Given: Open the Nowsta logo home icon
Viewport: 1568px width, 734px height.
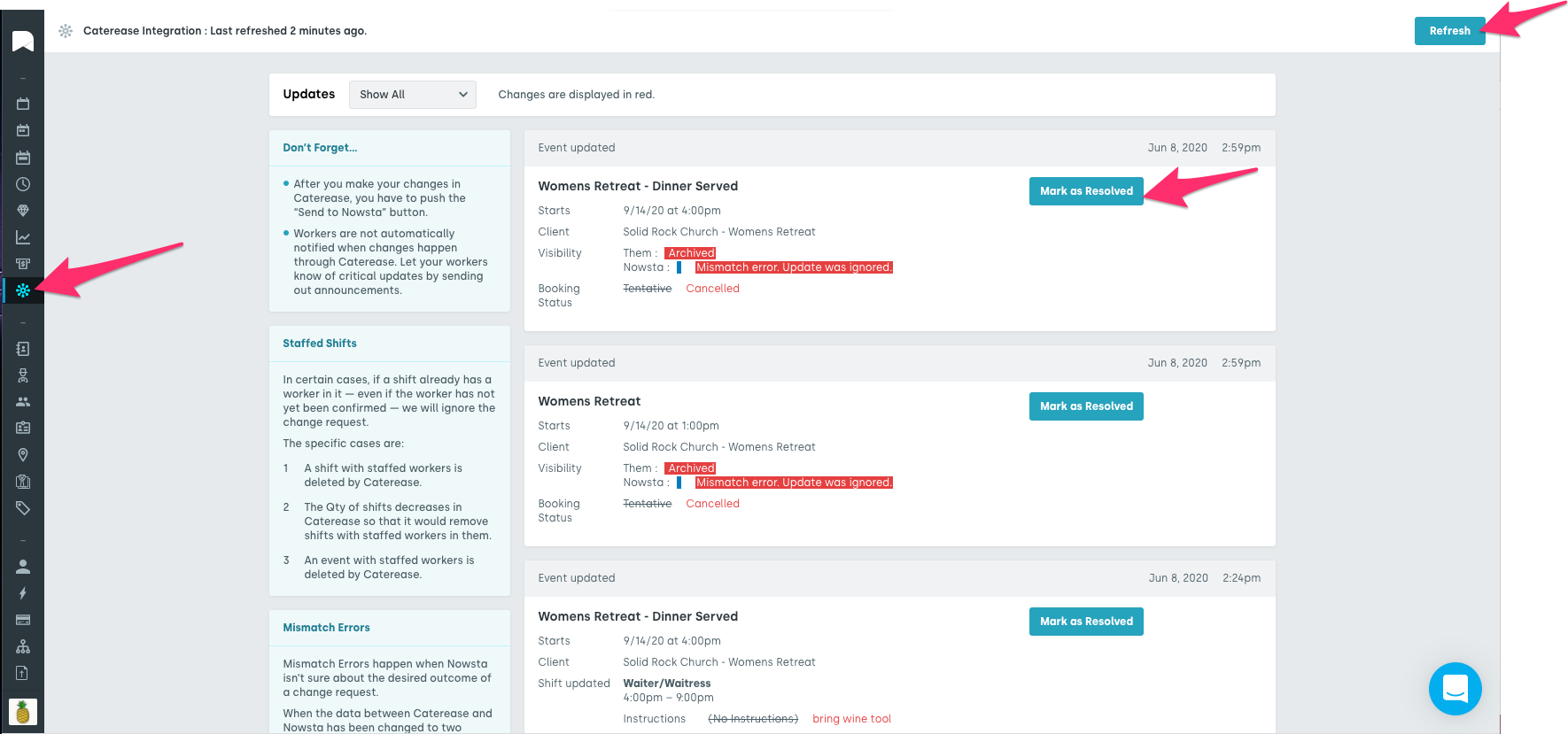Looking at the screenshot, I should pos(23,41).
